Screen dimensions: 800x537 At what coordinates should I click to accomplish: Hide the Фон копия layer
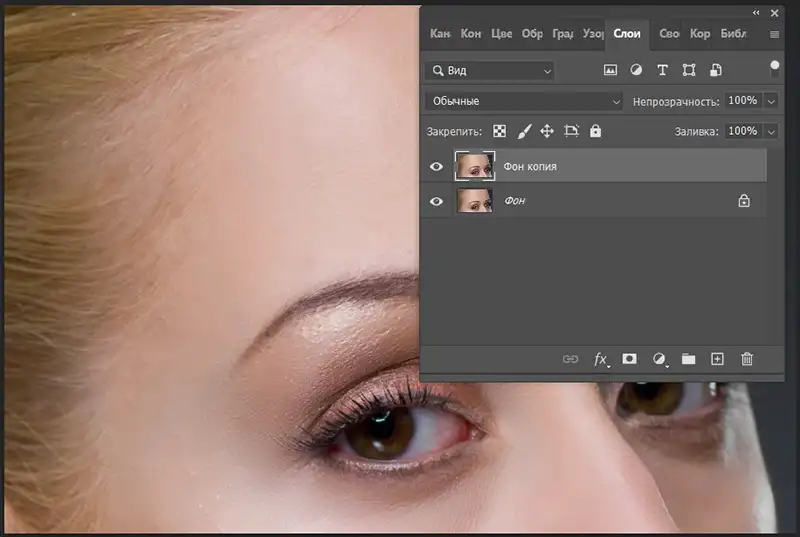point(436,167)
